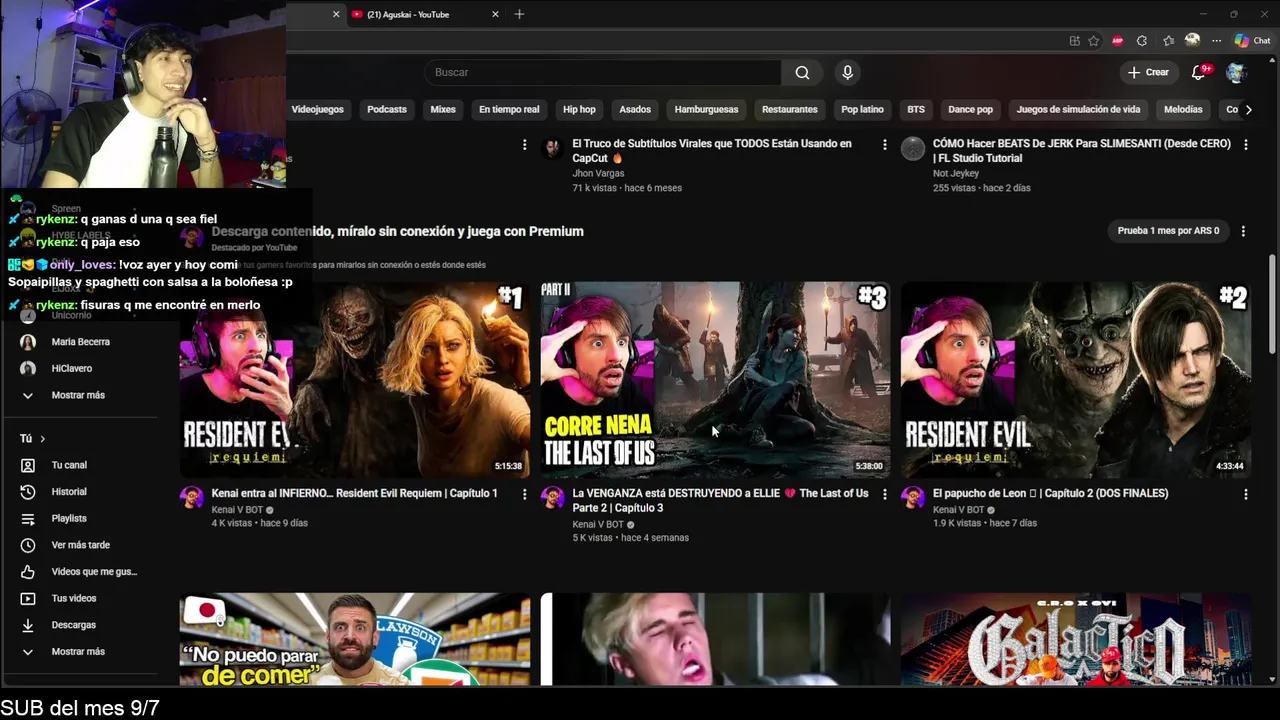Screen dimensions: 1280x720
Task: Open Not Jeykey channel link
Action: 956,173
